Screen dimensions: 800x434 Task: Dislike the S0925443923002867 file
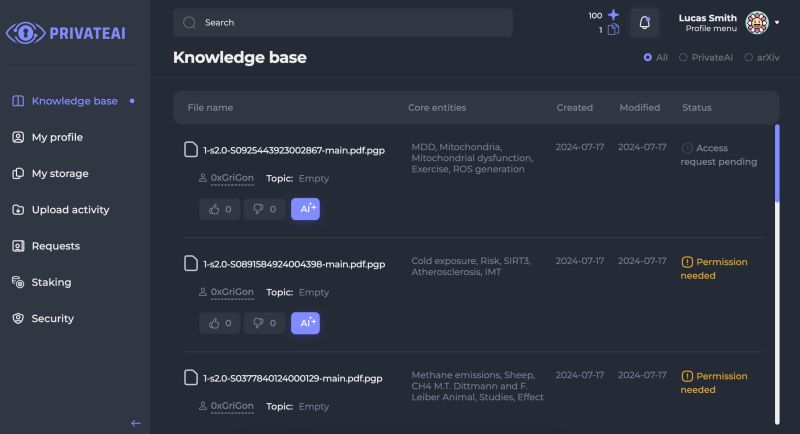point(264,209)
